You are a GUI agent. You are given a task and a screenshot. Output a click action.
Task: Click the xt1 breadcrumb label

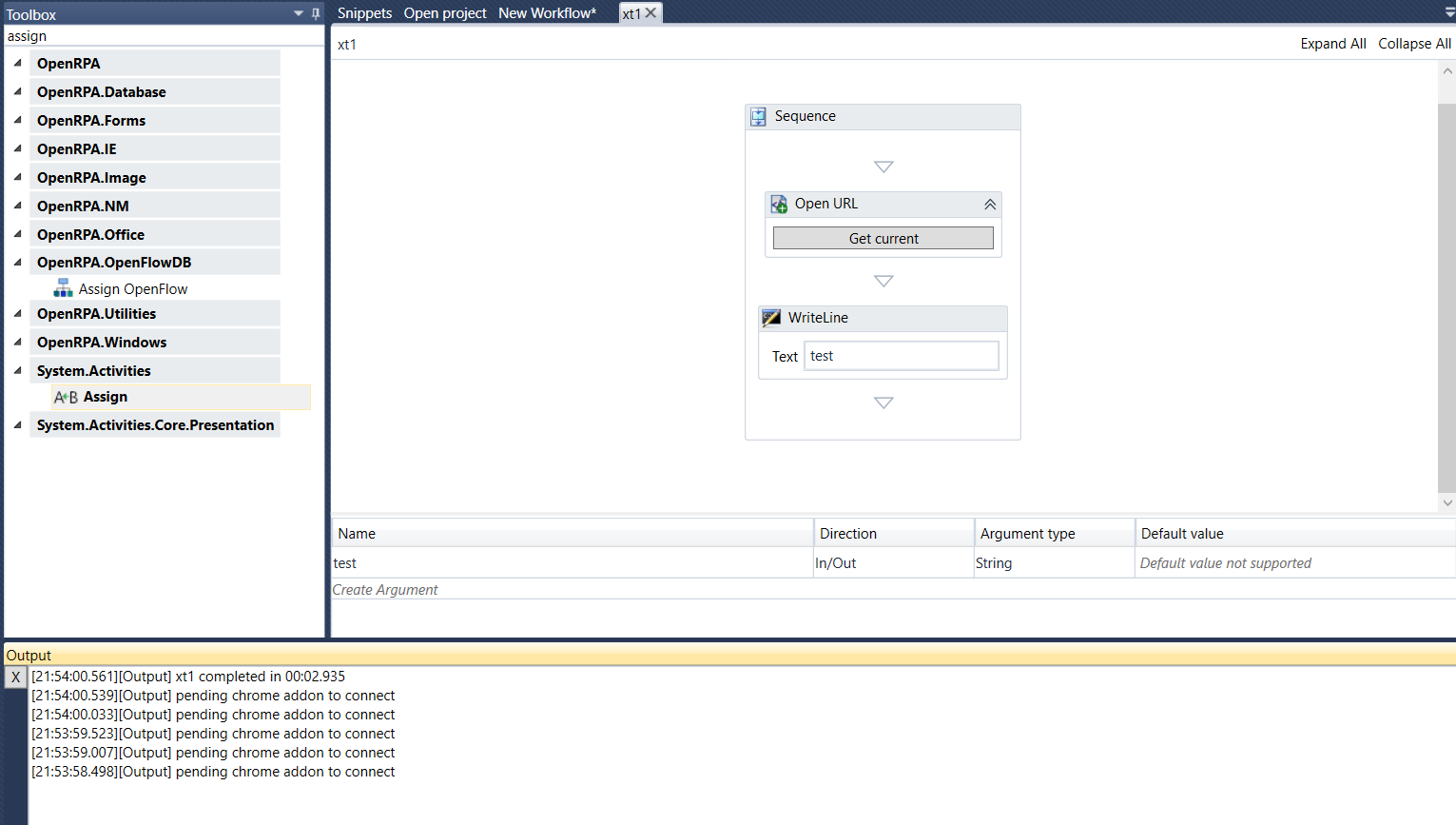coord(347,45)
